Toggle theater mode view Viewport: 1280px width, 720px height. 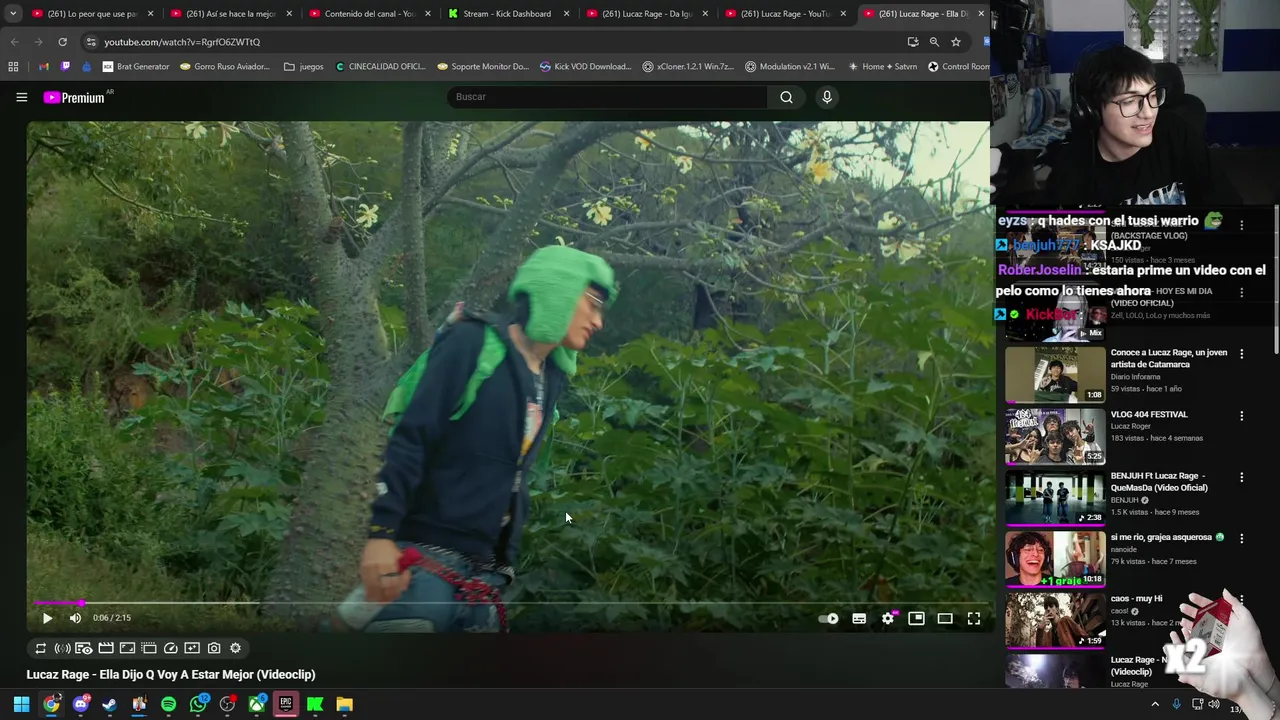click(x=945, y=619)
